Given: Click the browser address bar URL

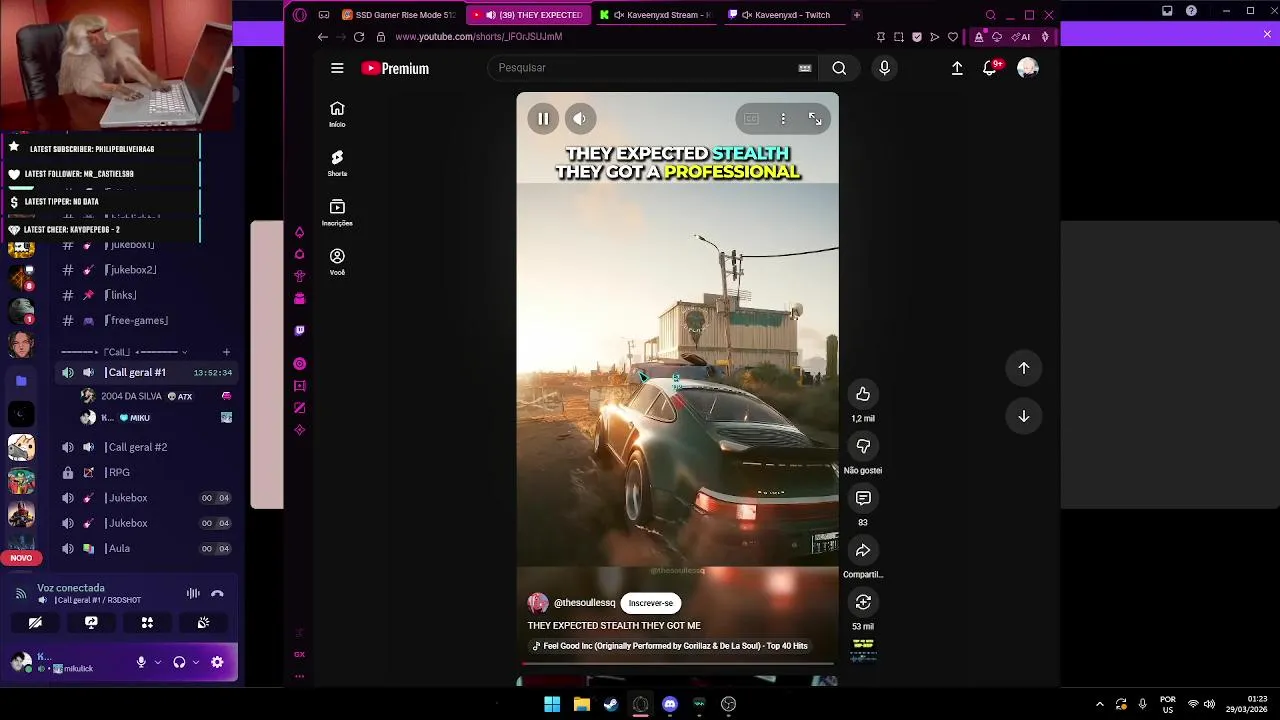Looking at the screenshot, I should (478, 37).
